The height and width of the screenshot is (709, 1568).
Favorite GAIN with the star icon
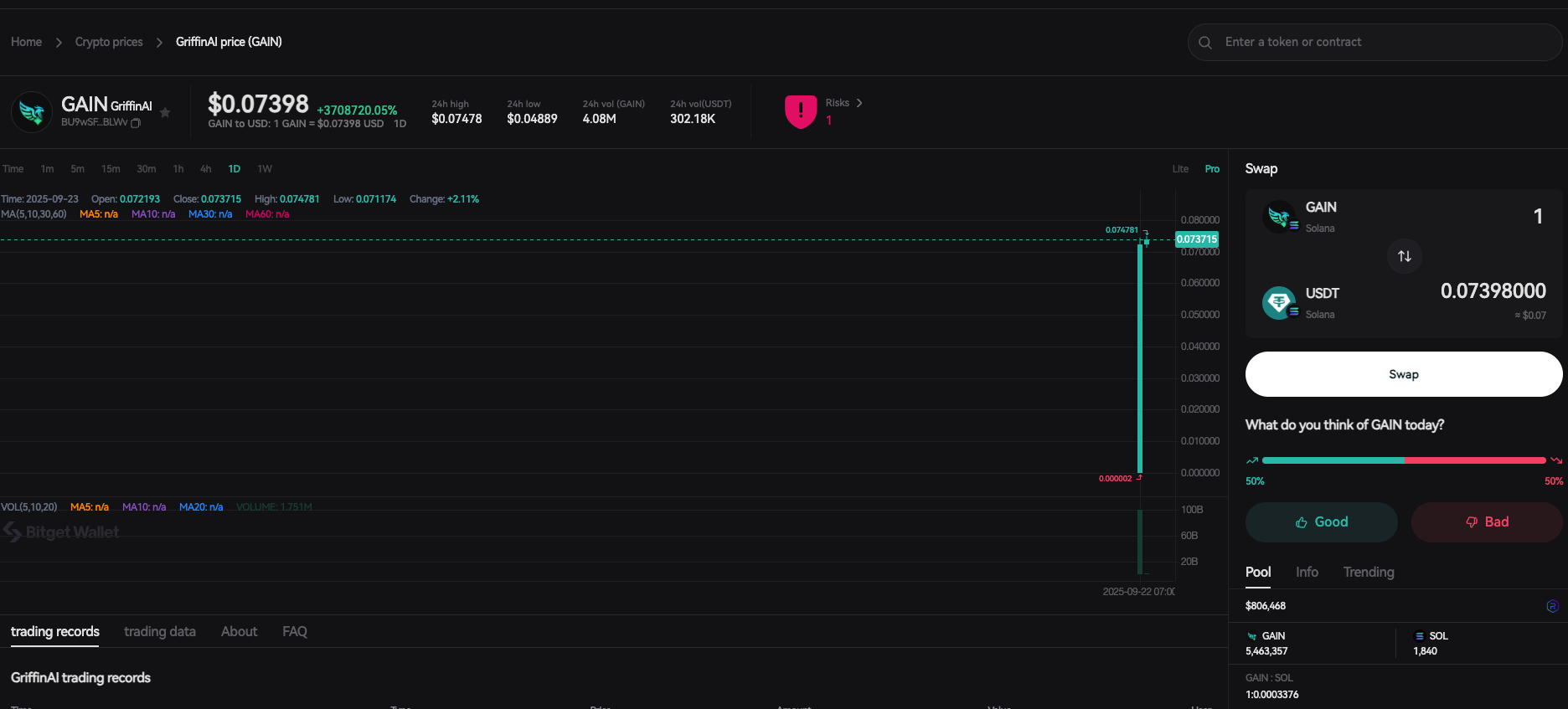[165, 112]
